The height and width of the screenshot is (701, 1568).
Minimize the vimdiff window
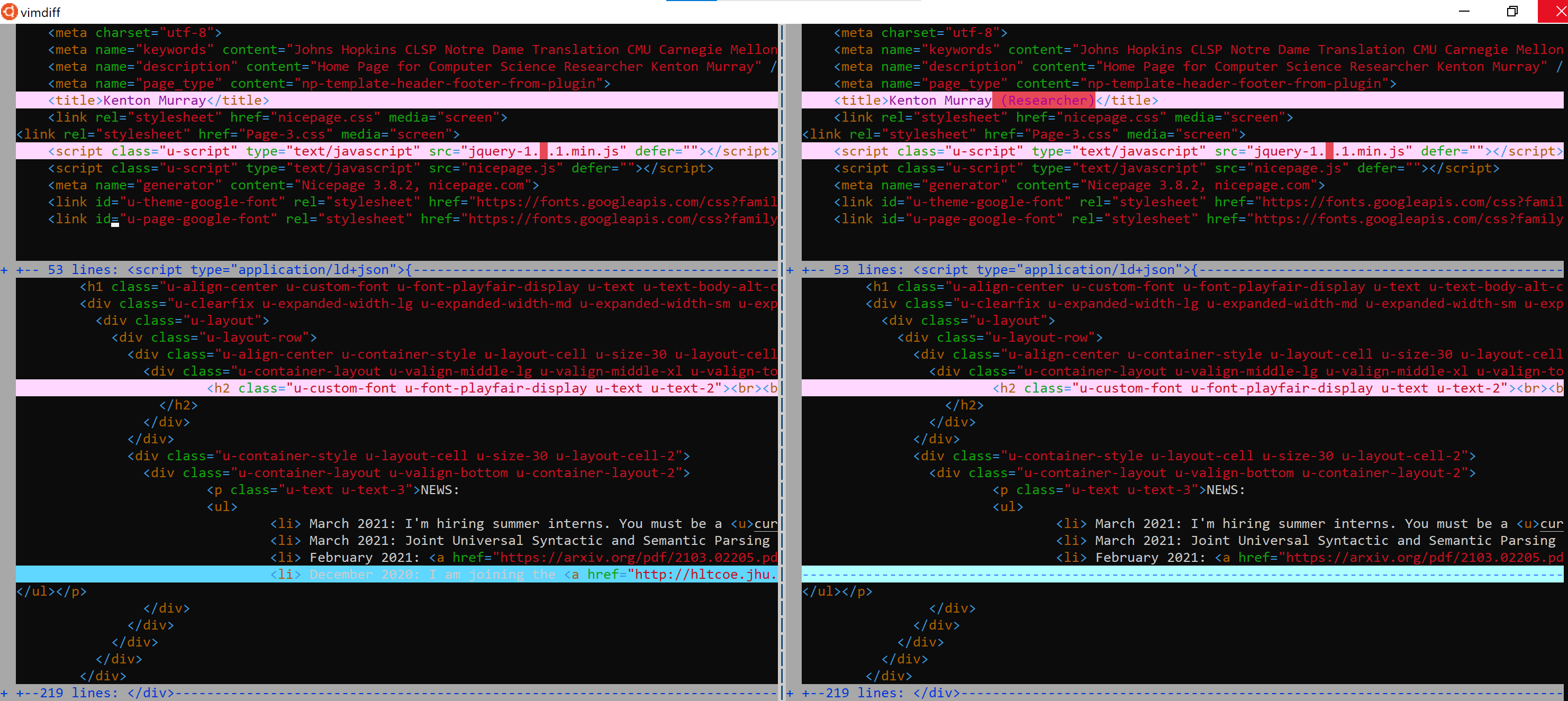[1464, 12]
